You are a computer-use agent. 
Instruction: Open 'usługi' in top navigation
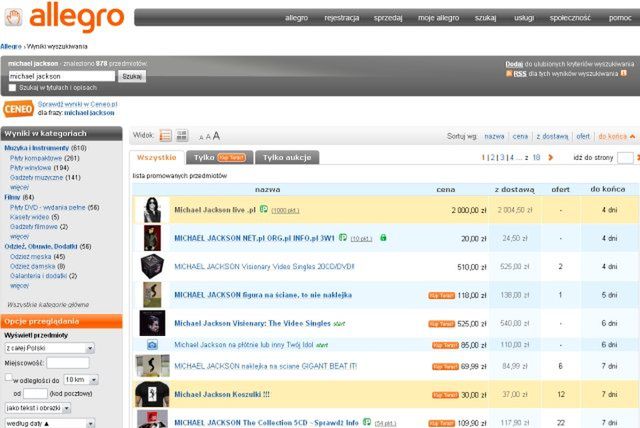coord(524,18)
